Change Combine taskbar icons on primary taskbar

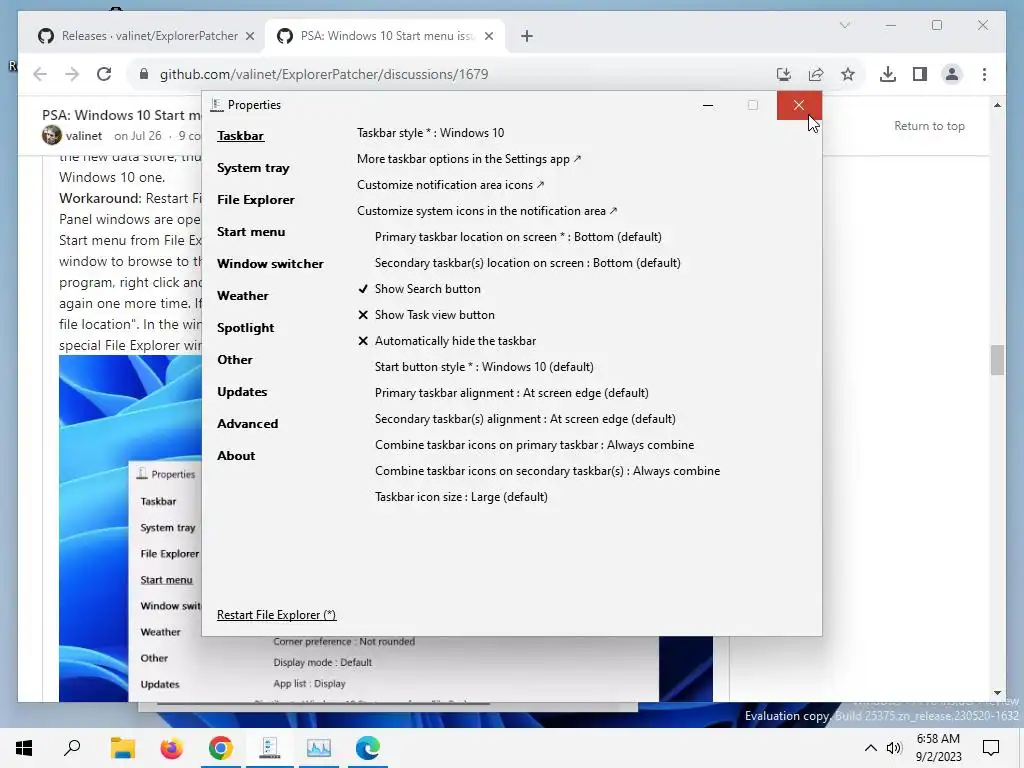534,445
